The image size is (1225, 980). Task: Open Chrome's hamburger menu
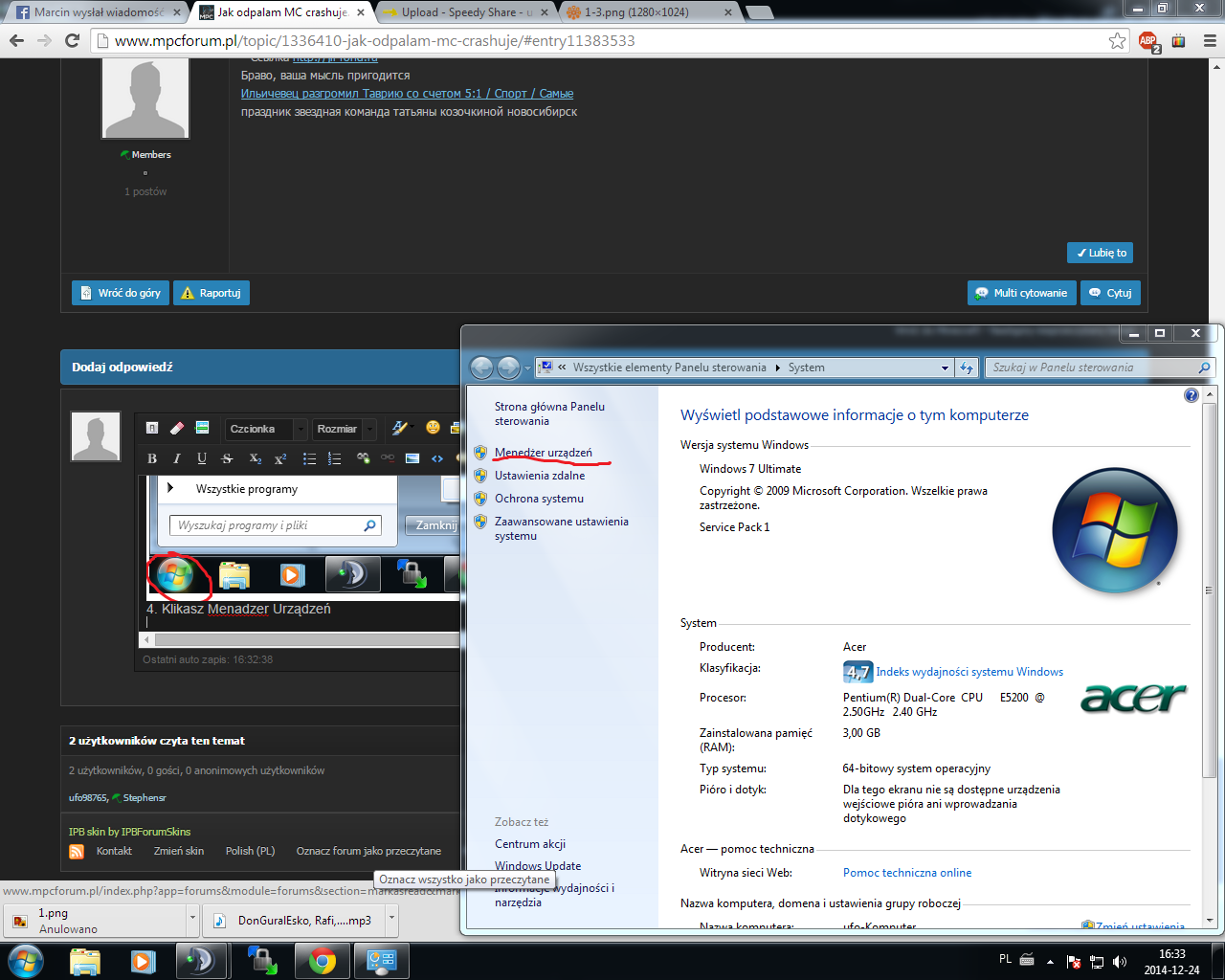coord(1210,40)
